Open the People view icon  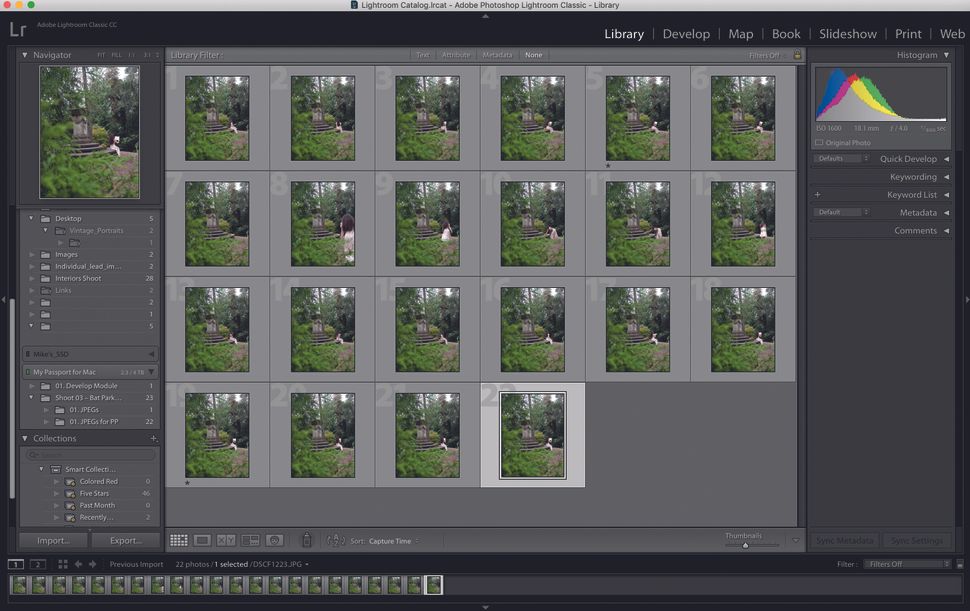point(276,540)
